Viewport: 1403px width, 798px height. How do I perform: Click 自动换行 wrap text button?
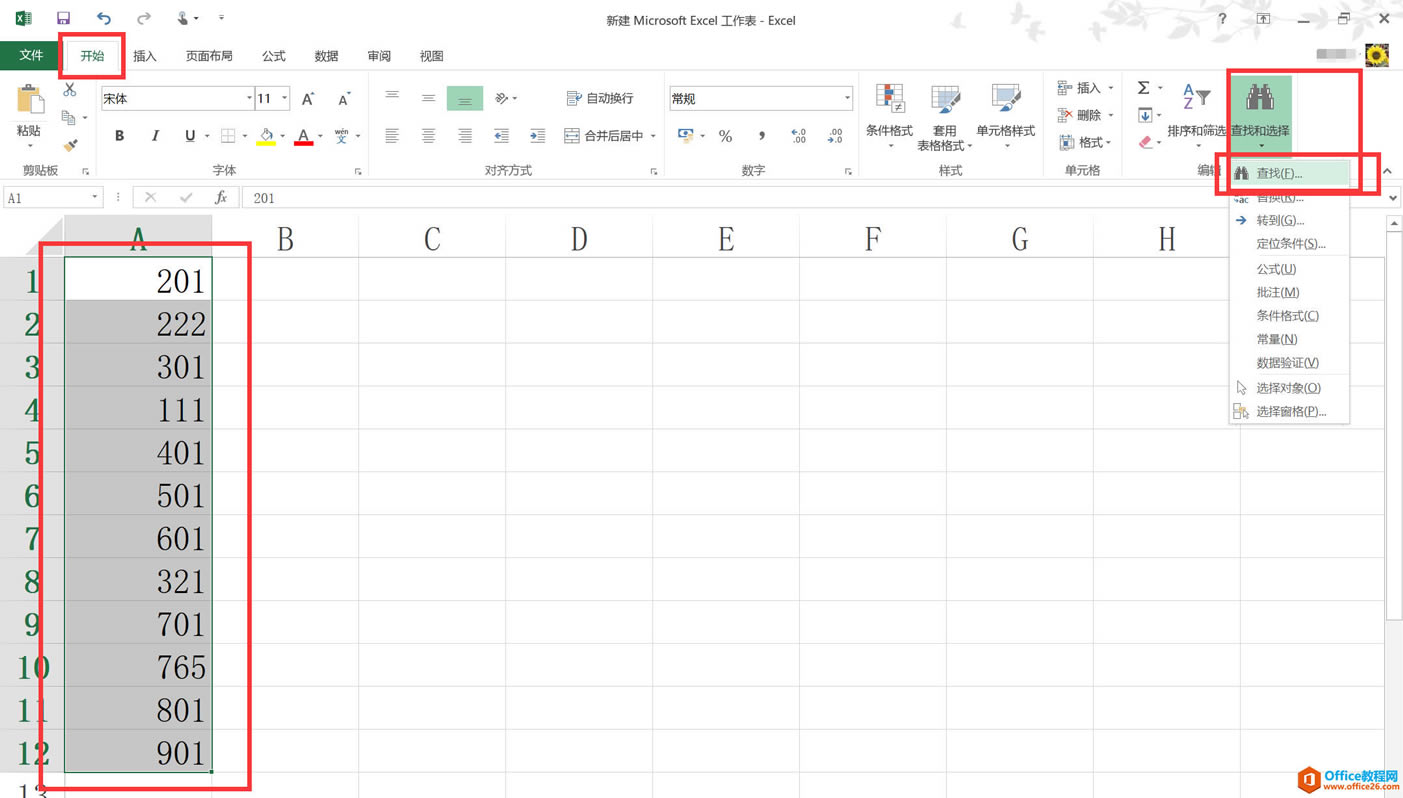[x=600, y=98]
